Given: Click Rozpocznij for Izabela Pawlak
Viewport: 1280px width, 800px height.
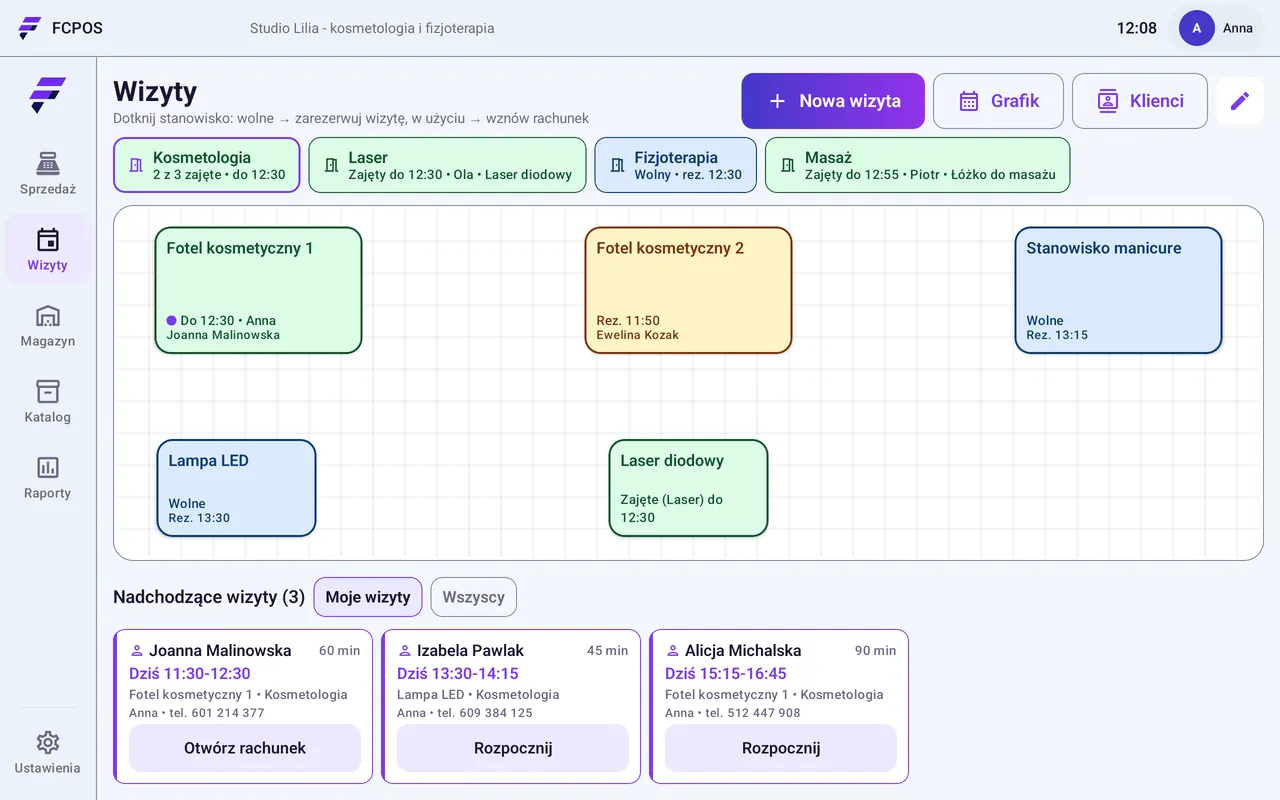Looking at the screenshot, I should [513, 748].
